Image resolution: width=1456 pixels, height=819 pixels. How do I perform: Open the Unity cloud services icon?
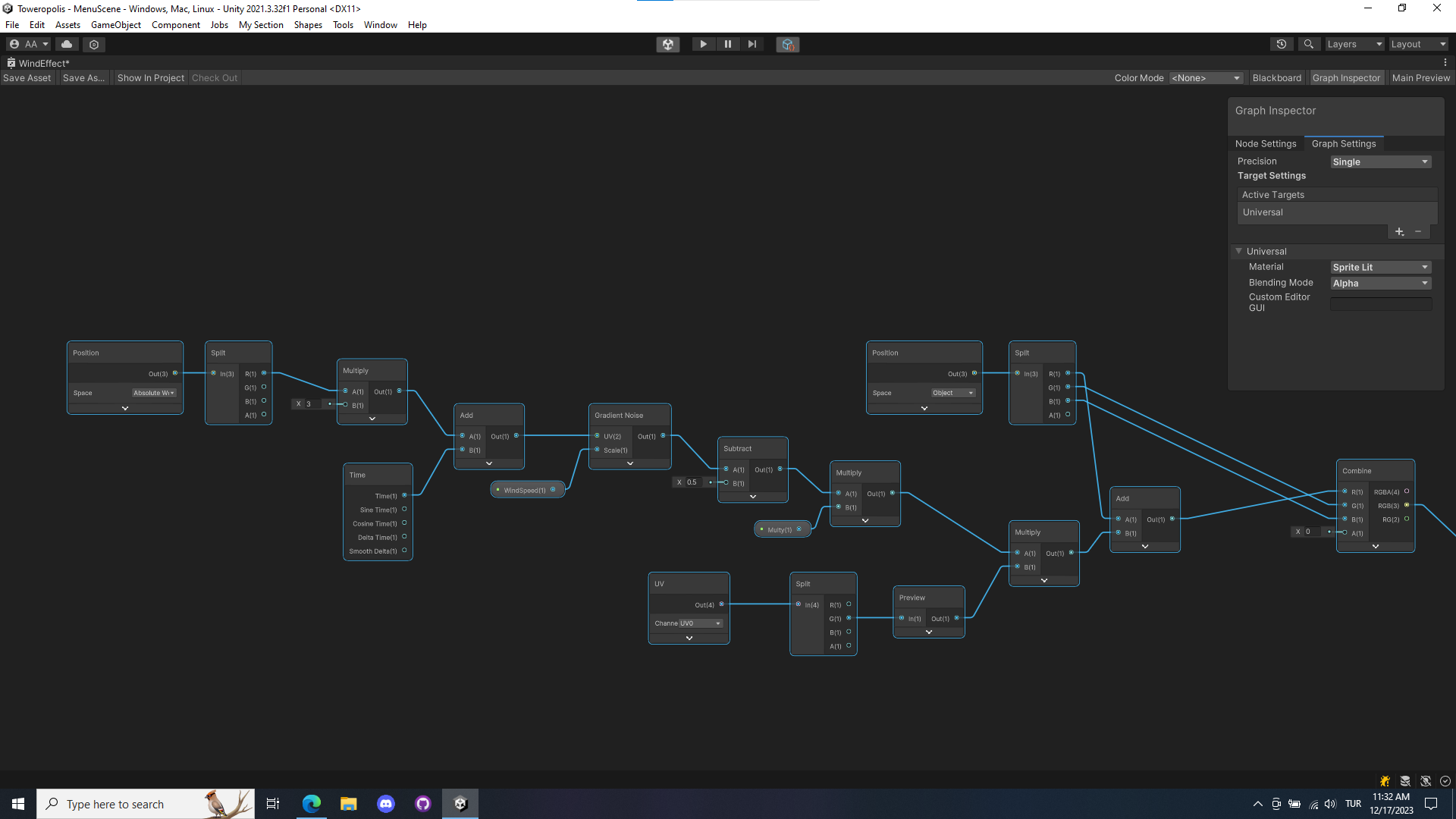(x=67, y=44)
